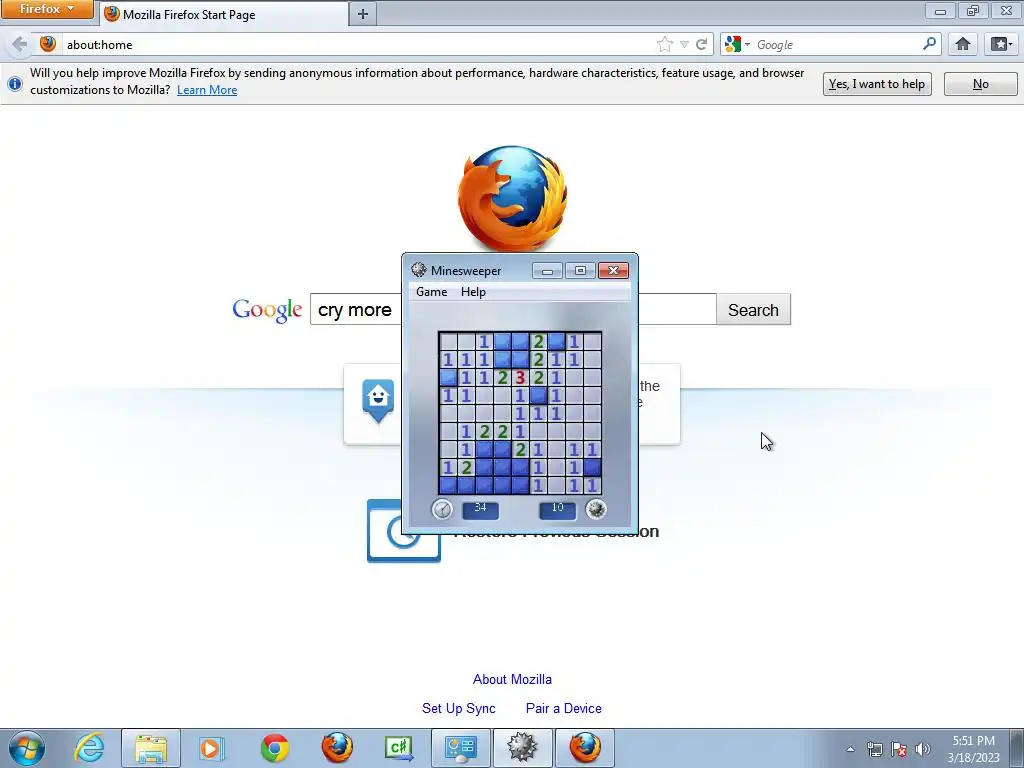The image size is (1024, 768).
Task: Launch Windows Media Player from the taskbar
Action: (212, 748)
